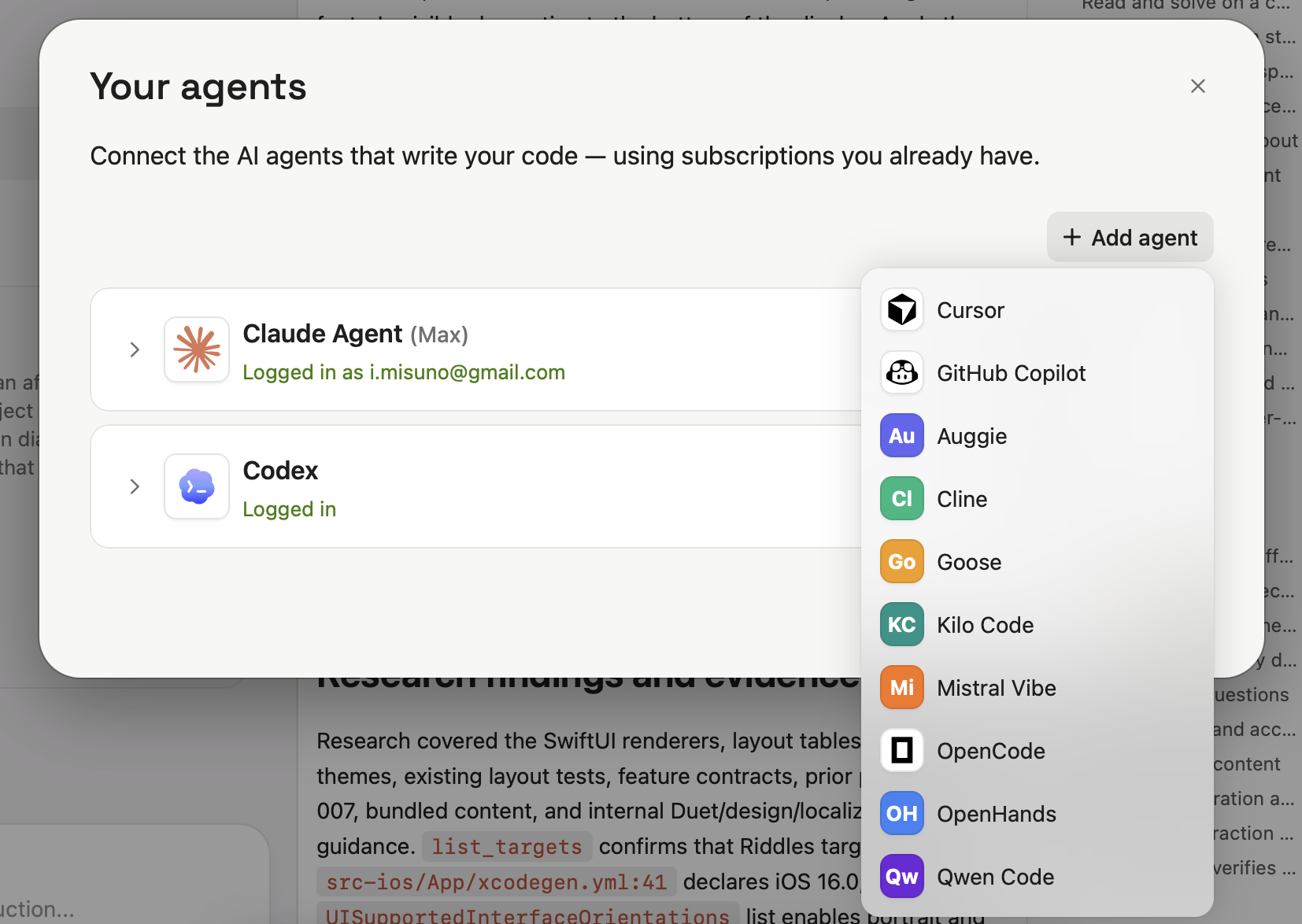Expand the Codex row chevron
This screenshot has height=924, width=1302.
tap(135, 486)
